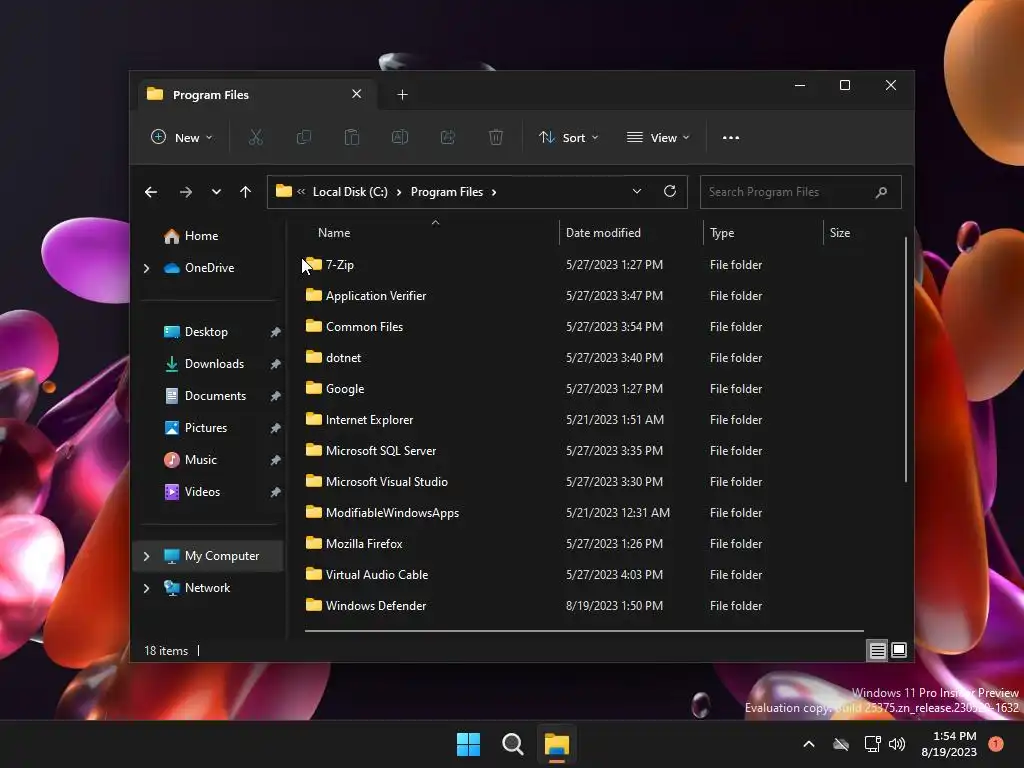The width and height of the screenshot is (1024, 768).
Task: Select the Common Files folder
Action: (x=584, y=327)
